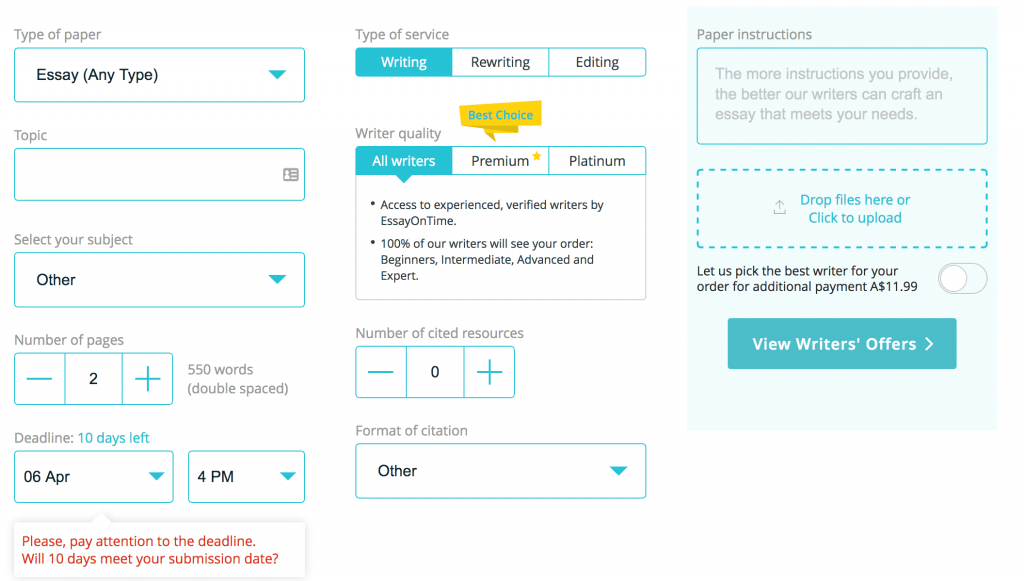Decrease cited resources with minus icon
This screenshot has width=1024, height=581.
point(381,372)
